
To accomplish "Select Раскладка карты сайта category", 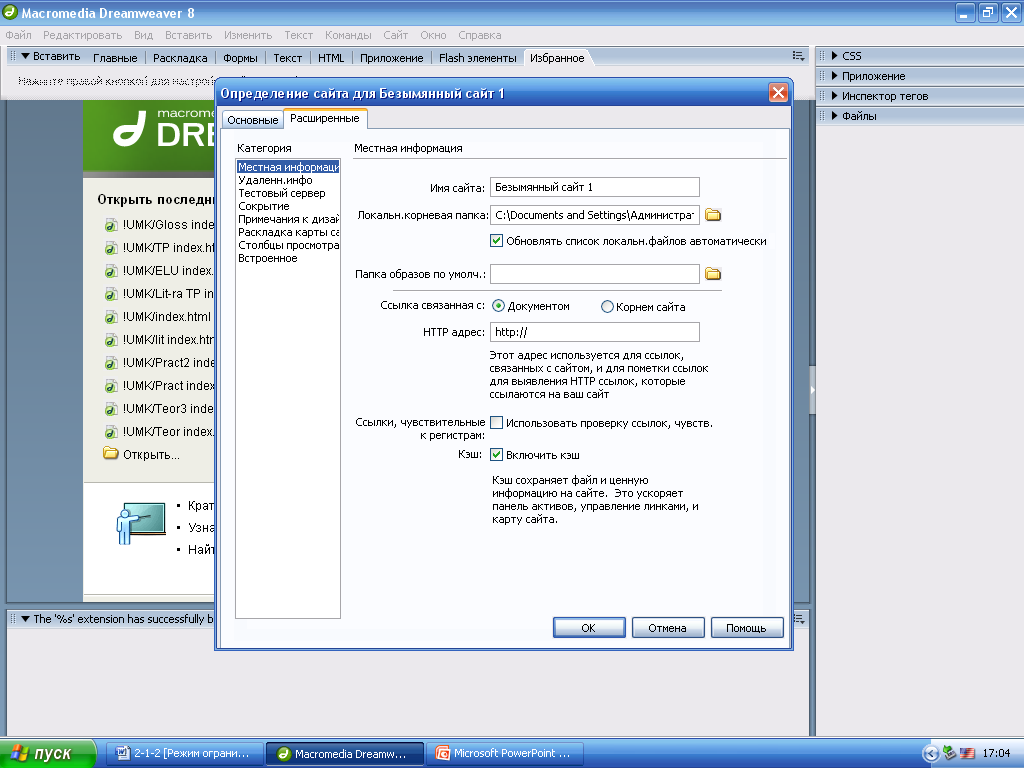I will click(288, 232).
